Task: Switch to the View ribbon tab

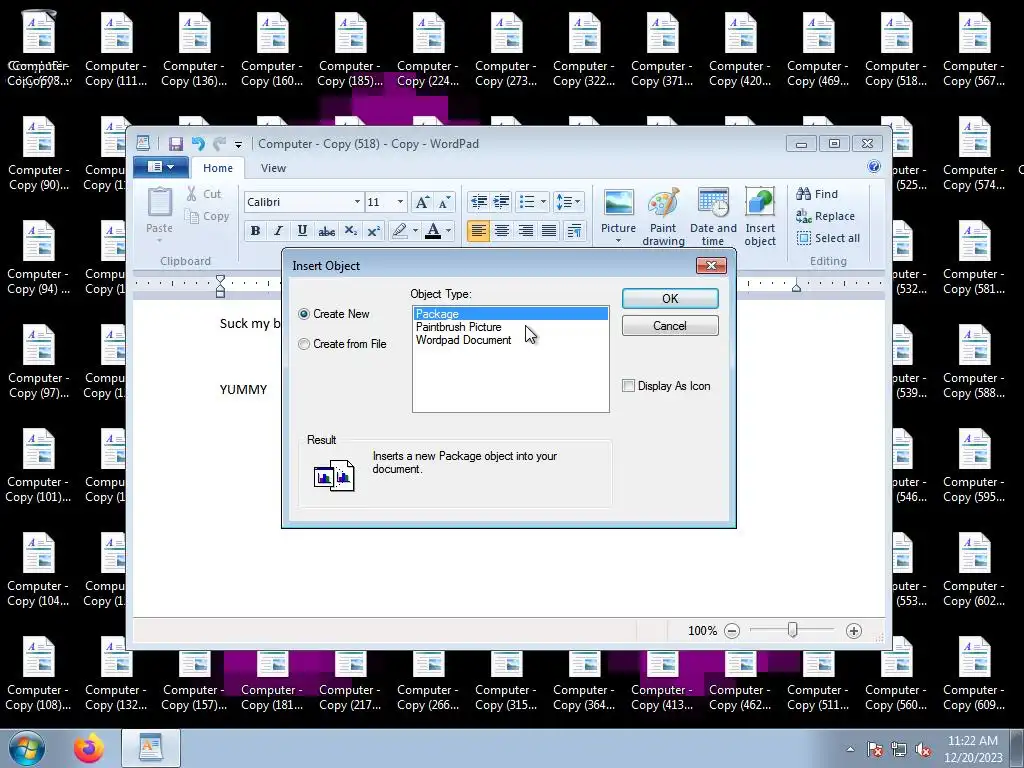Action: click(273, 168)
